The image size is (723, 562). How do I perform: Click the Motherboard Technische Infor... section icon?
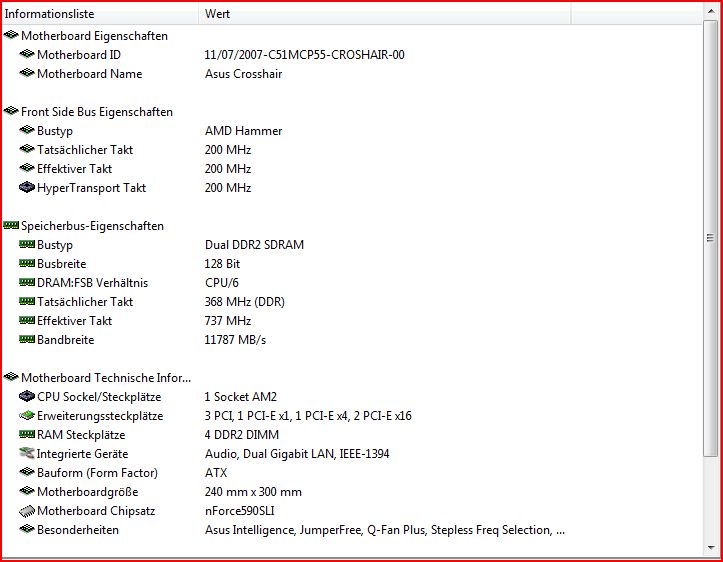(11, 377)
